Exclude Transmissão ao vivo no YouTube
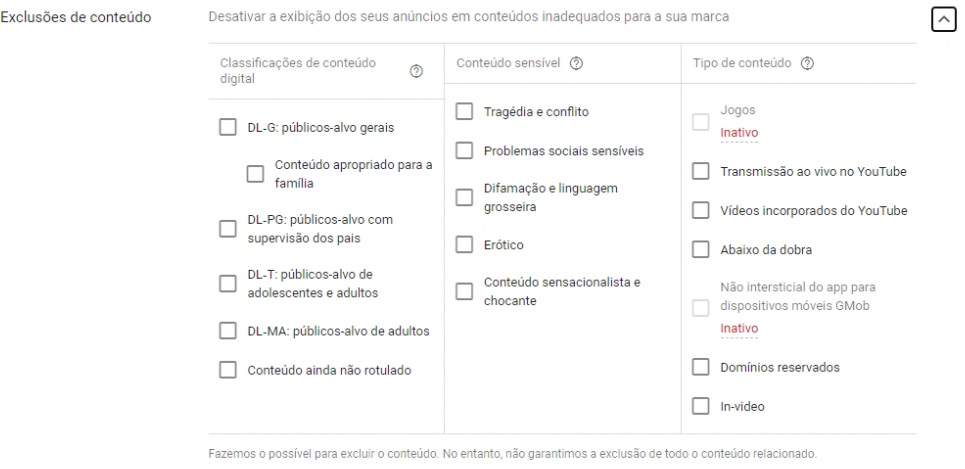The width and height of the screenshot is (965, 469). (x=700, y=172)
